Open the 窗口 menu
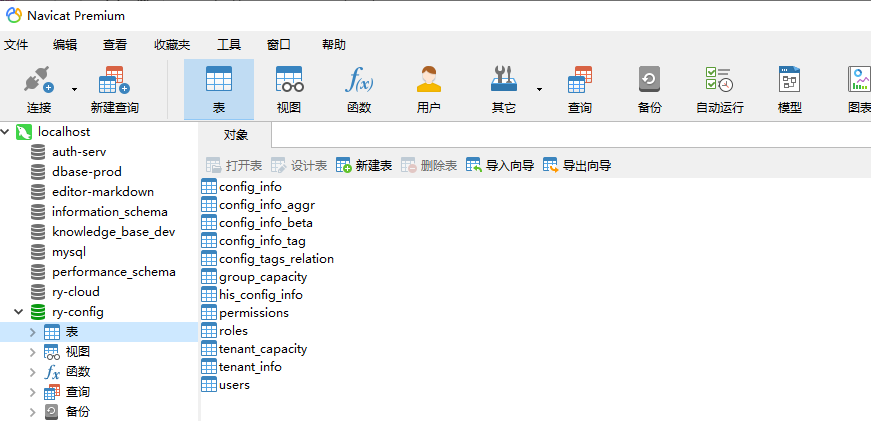The width and height of the screenshot is (871, 421). point(279,45)
